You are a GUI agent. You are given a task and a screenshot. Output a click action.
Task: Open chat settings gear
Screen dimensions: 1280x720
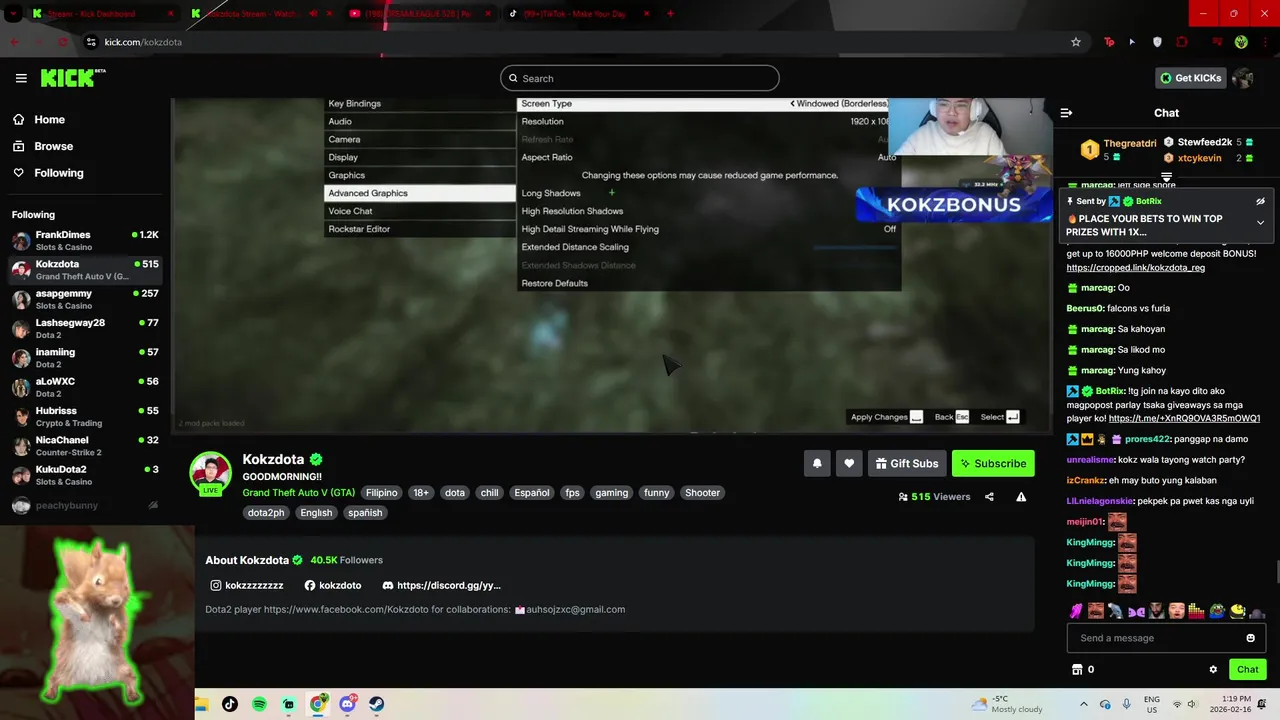(x=1213, y=670)
